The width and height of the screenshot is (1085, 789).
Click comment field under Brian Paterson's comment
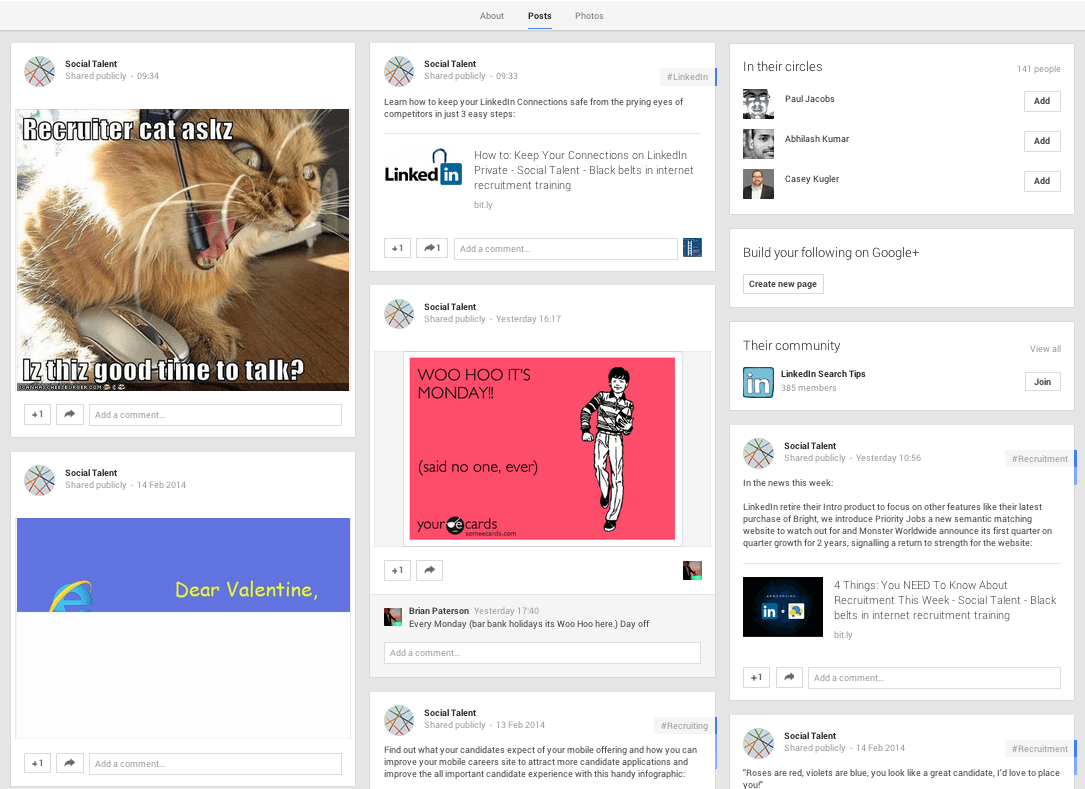[x=542, y=653]
